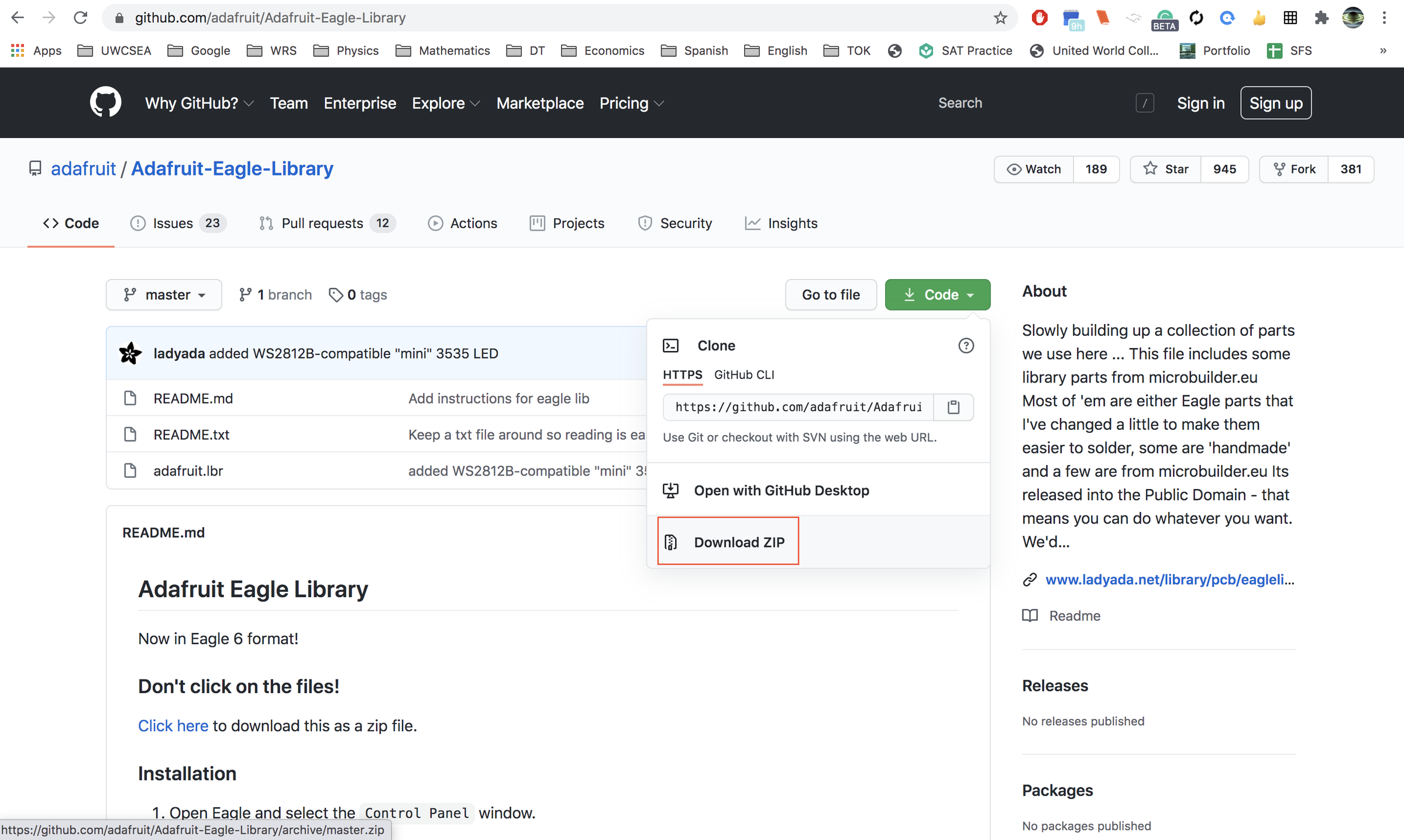Star the Adafruit-Eagle-Library repository
The height and width of the screenshot is (840, 1404).
pos(1165,169)
